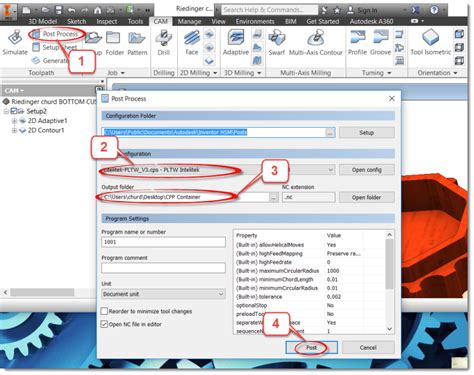Image resolution: width=474 pixels, height=375 pixels.
Task: Choose the Groove turning icon
Action: tap(380, 37)
